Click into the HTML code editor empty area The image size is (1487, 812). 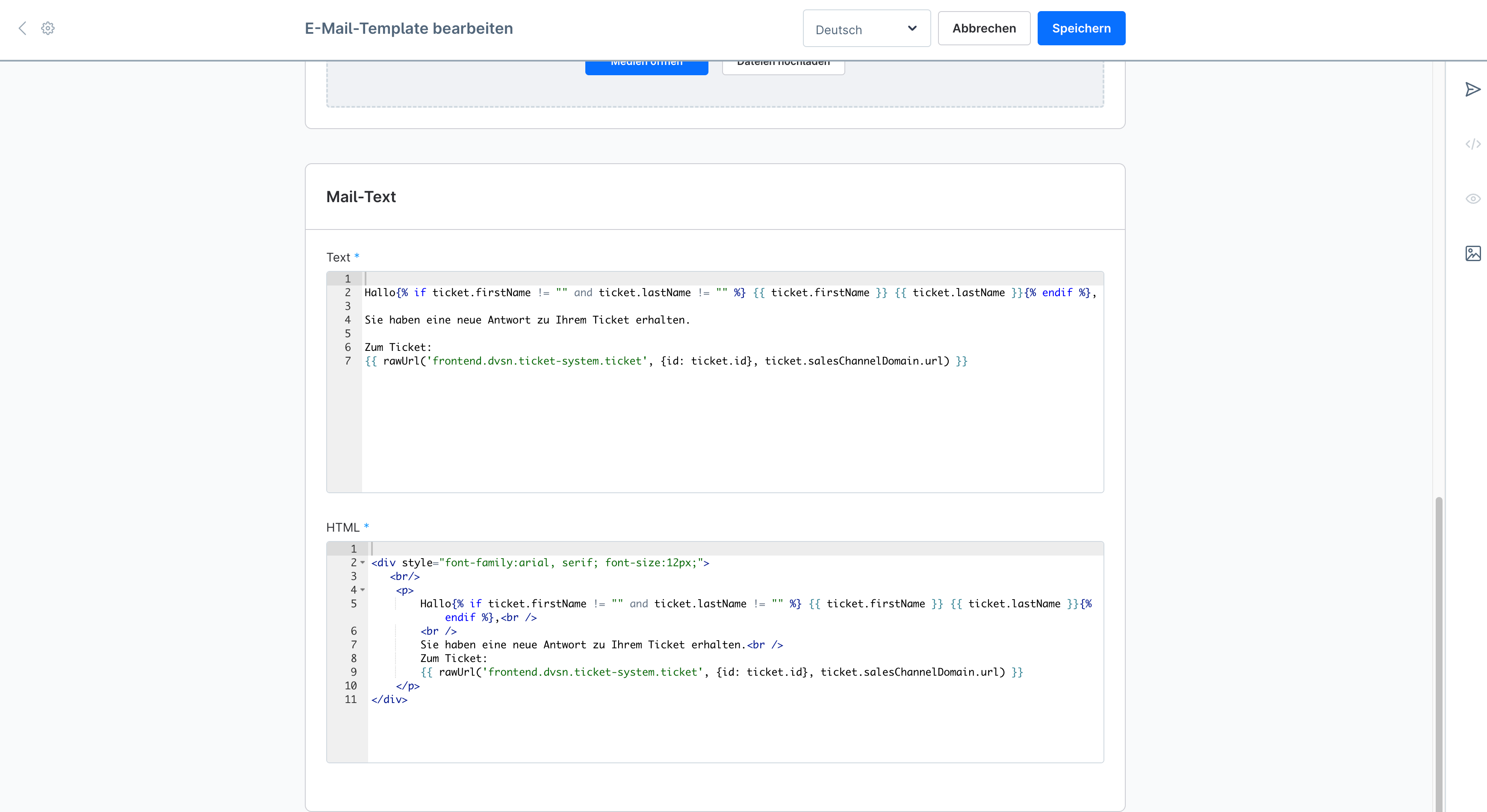coord(735,733)
